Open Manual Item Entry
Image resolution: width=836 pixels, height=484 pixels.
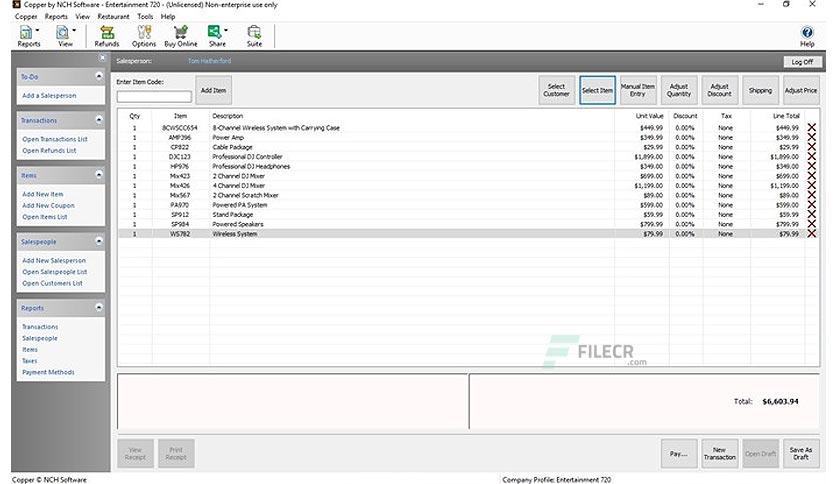click(638, 90)
